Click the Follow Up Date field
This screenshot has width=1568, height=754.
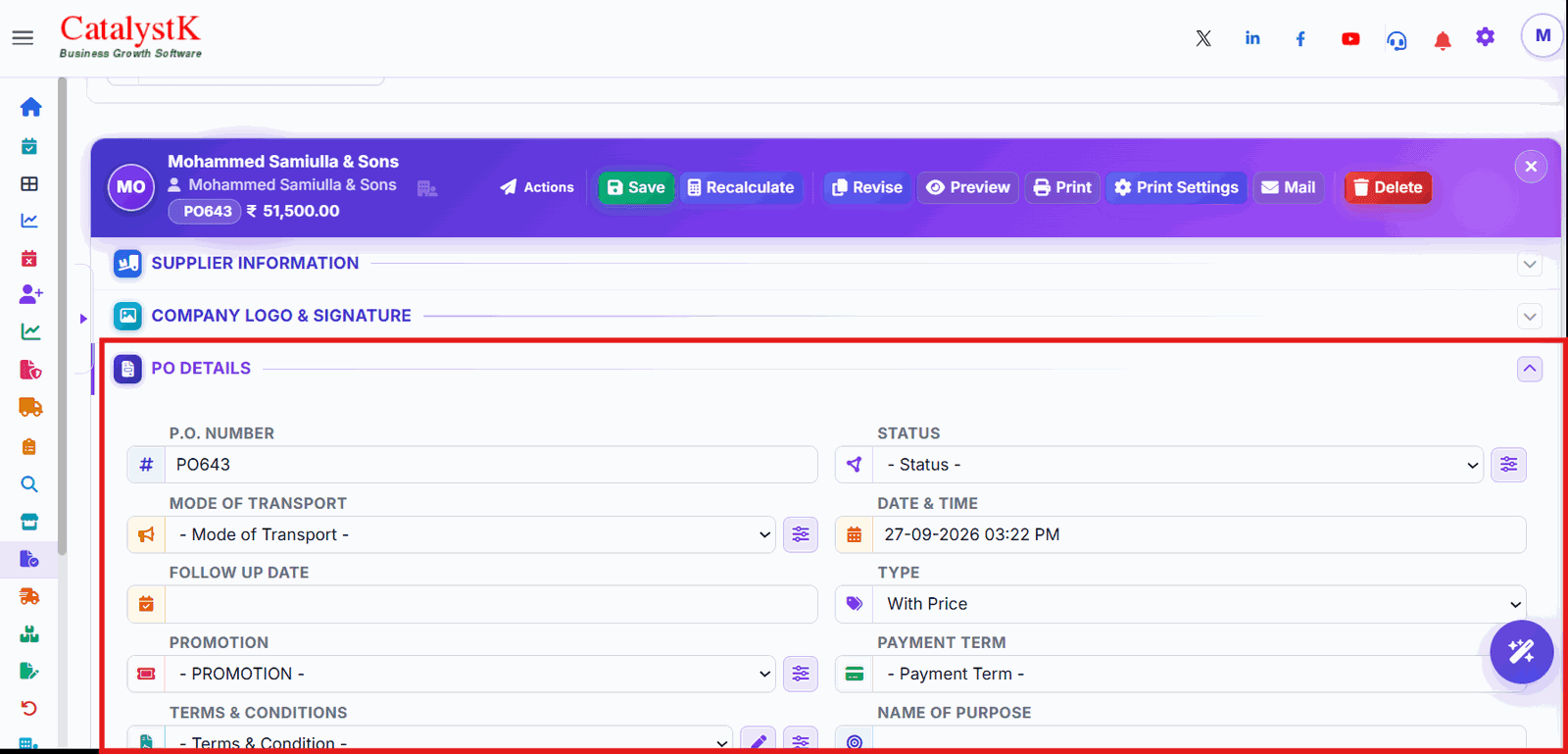[x=491, y=604]
